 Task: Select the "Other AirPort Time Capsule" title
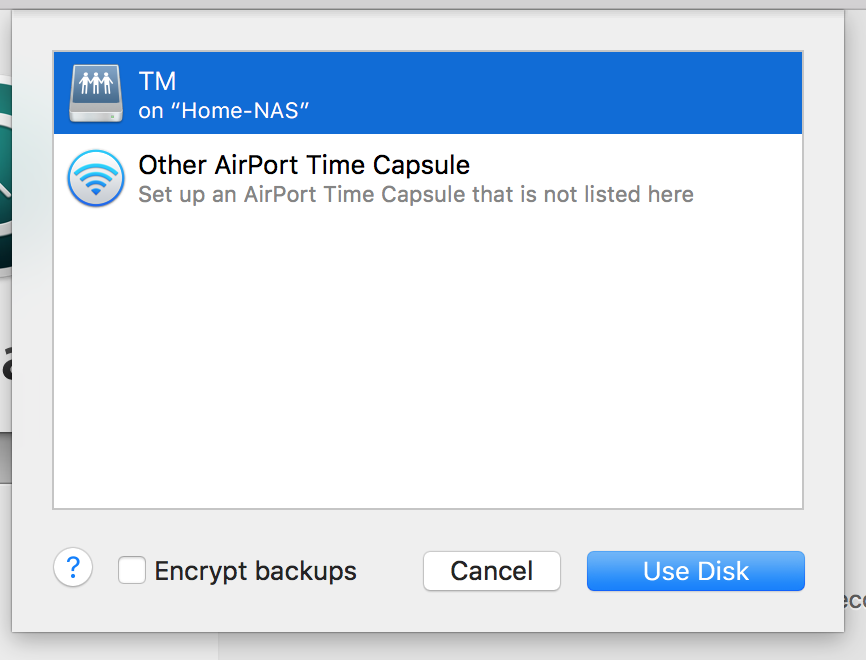tap(304, 164)
